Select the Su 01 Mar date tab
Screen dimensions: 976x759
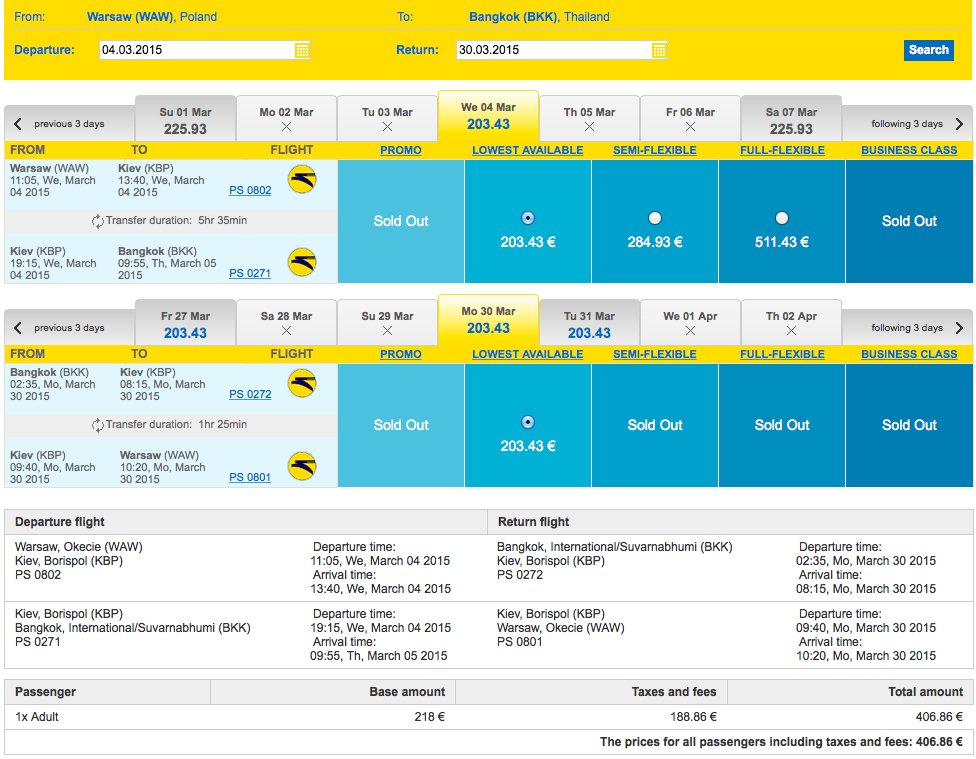tap(185, 121)
